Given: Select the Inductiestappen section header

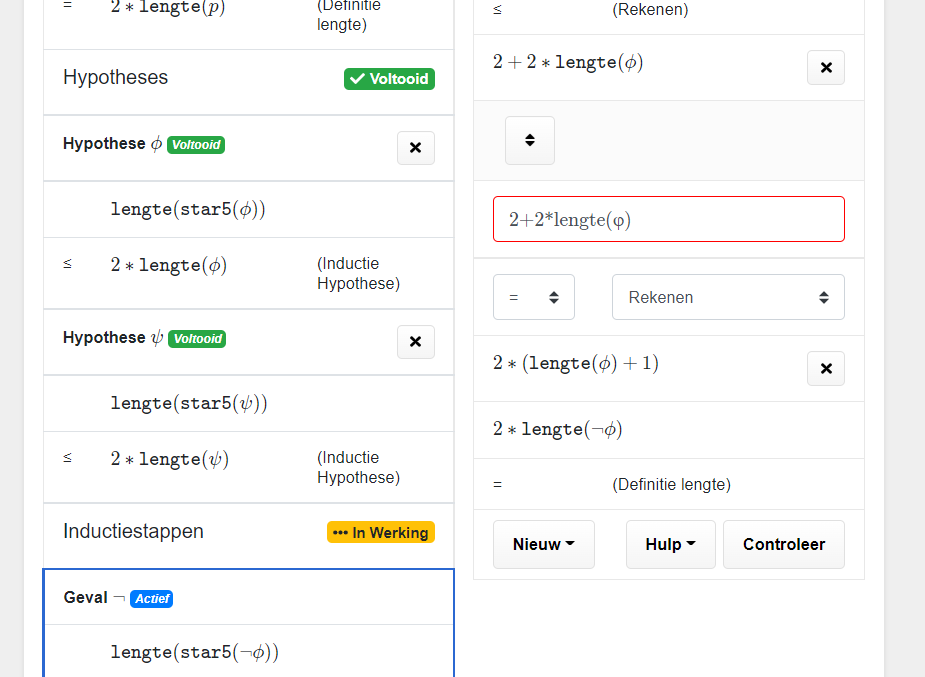Looking at the screenshot, I should 133,531.
